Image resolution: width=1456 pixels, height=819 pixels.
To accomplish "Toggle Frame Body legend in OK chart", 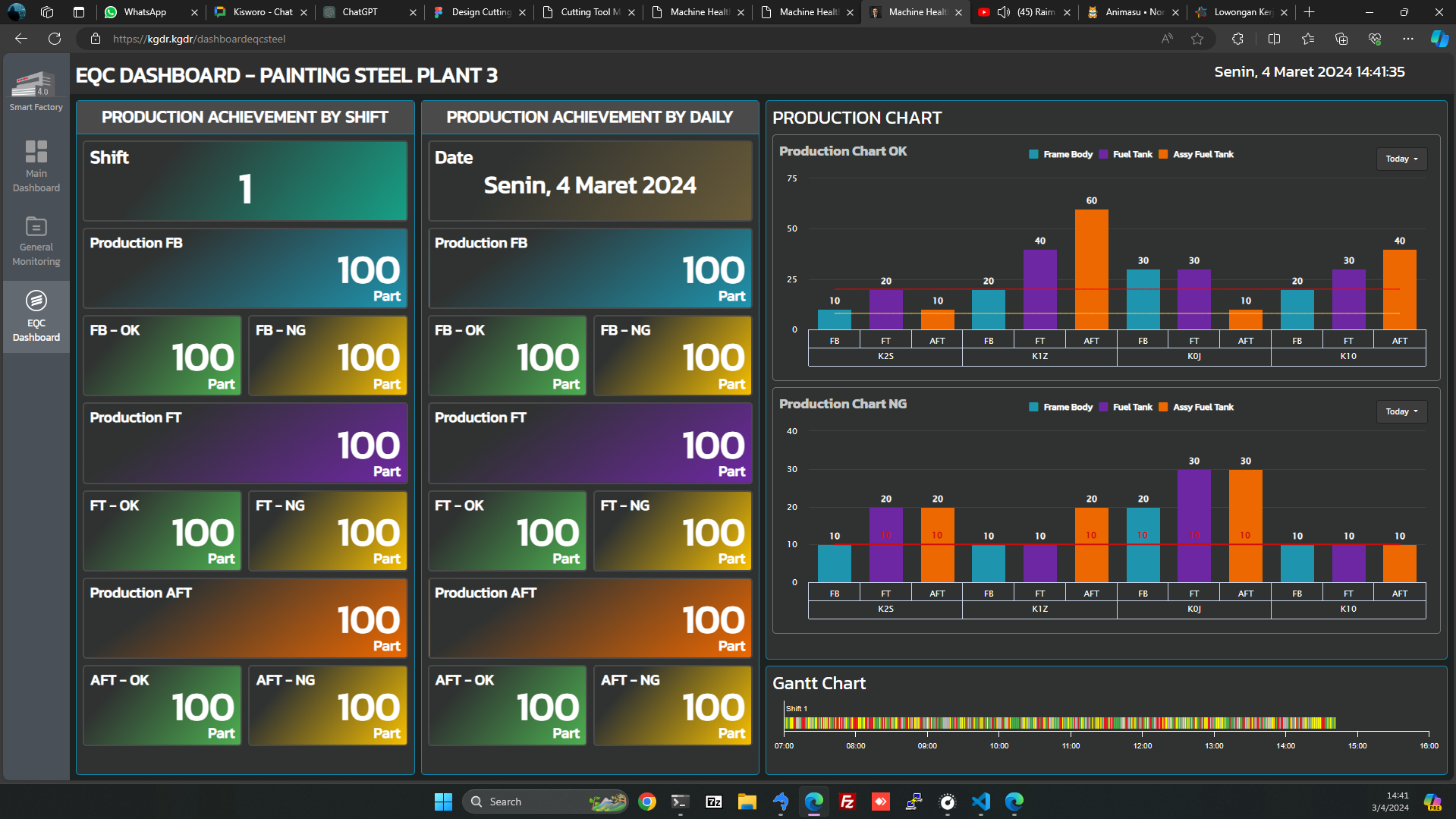I will click(1061, 154).
